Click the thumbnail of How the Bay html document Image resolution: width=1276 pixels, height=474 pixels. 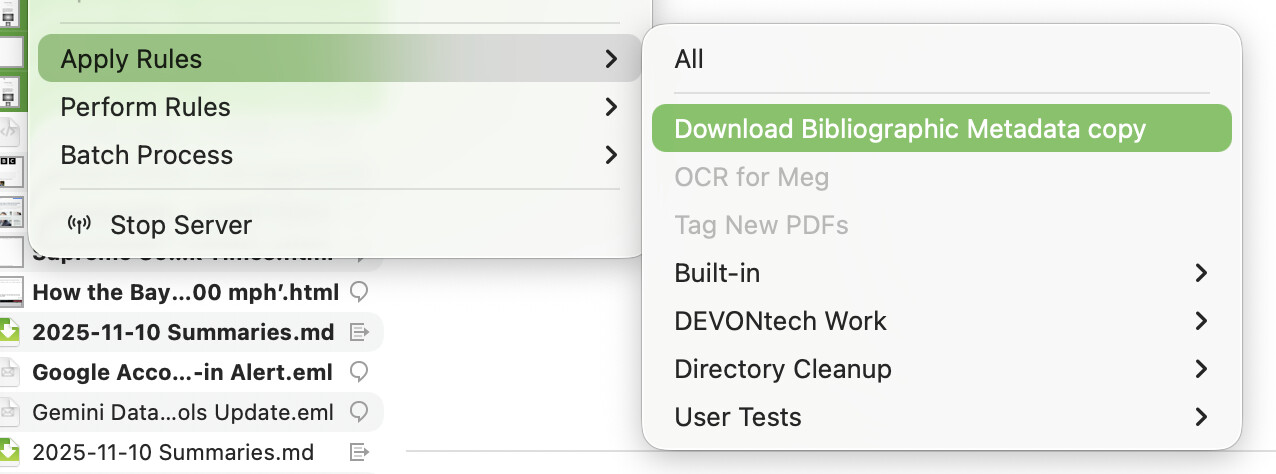9,292
